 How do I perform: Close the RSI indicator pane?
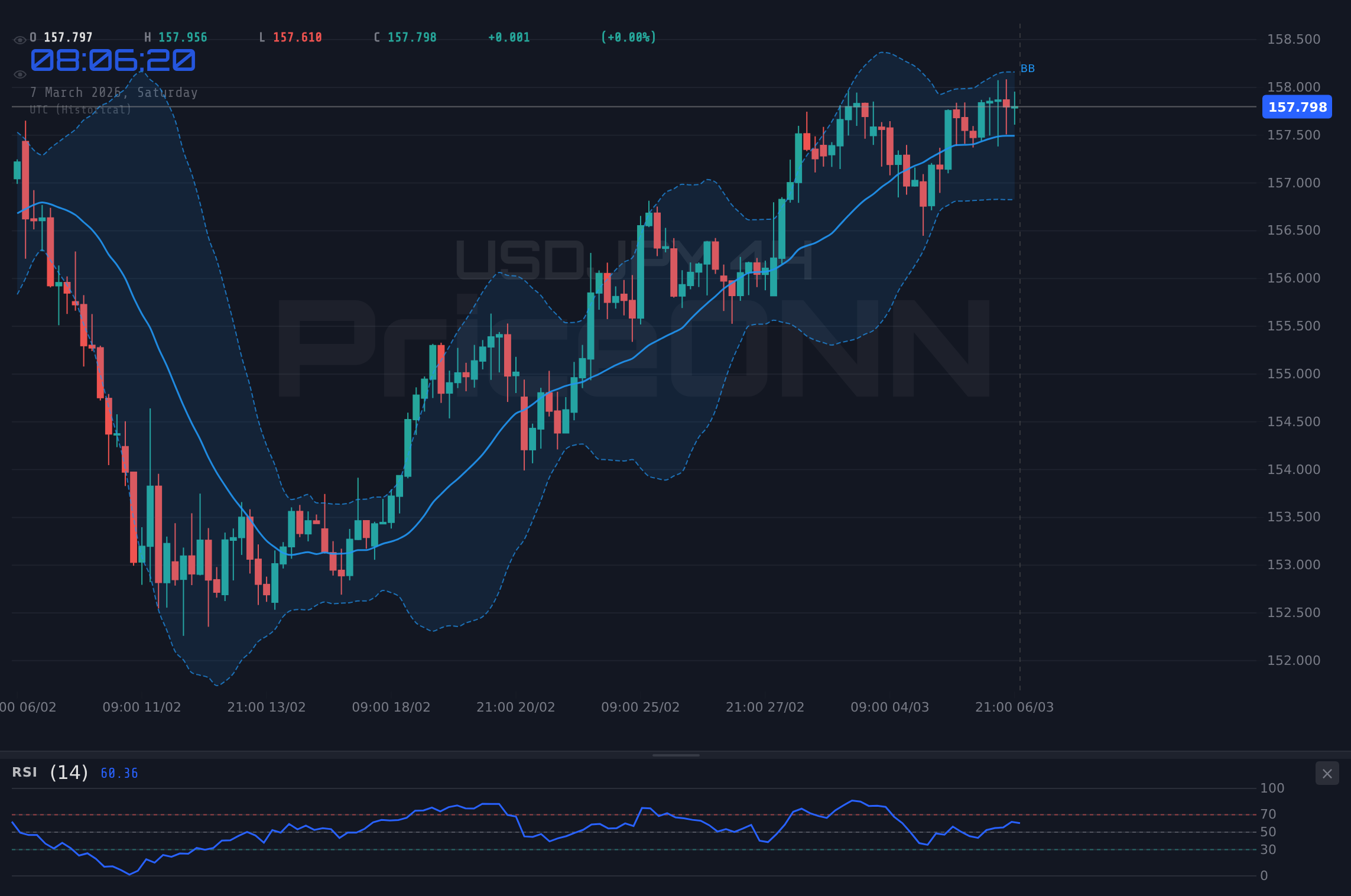(1327, 774)
